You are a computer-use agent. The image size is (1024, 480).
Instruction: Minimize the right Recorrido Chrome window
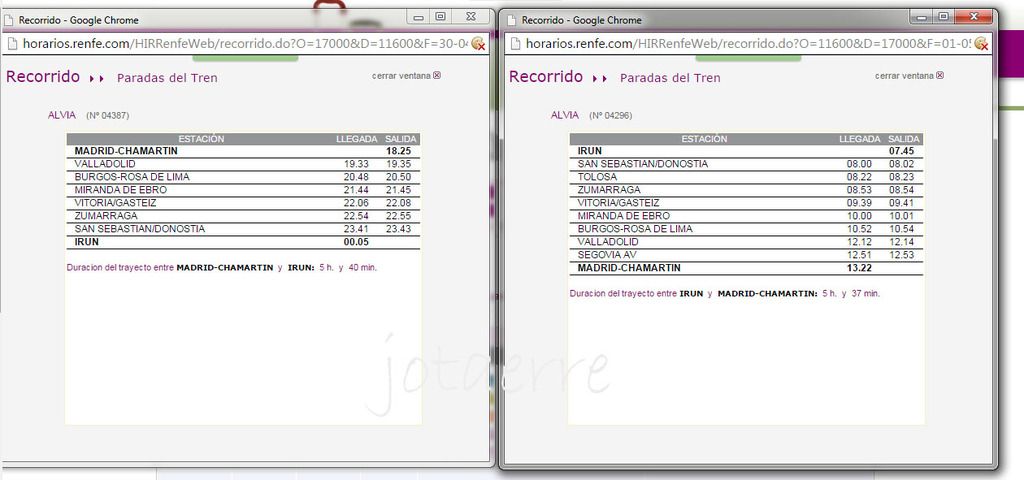(x=923, y=17)
